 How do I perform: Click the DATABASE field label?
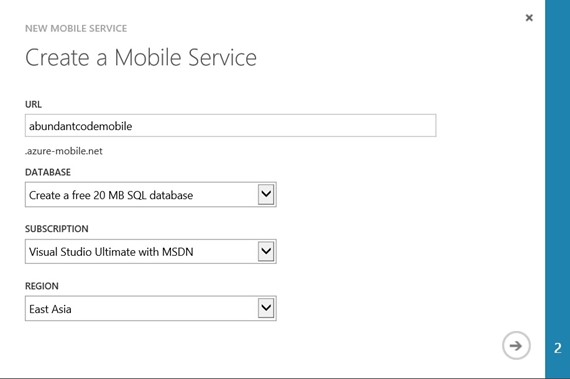click(x=48, y=172)
